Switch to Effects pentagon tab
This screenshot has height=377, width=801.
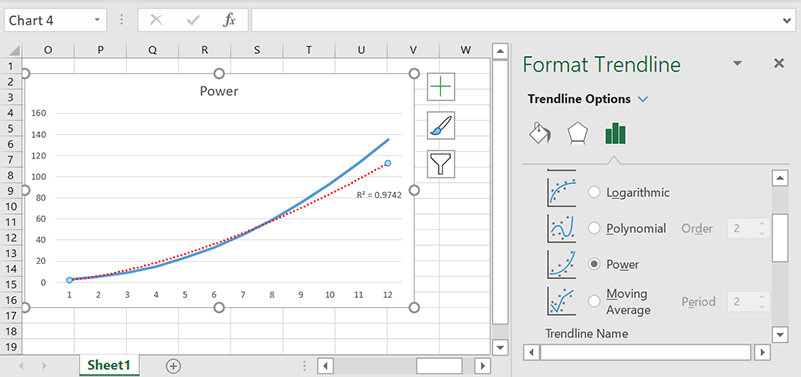pos(577,134)
